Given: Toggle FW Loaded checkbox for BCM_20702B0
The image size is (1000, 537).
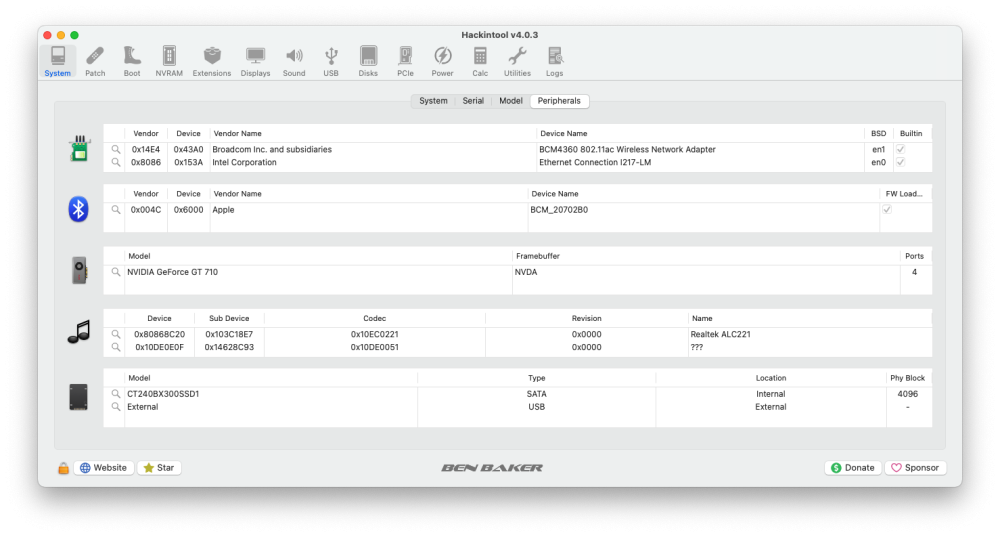Looking at the screenshot, I should (x=886, y=209).
